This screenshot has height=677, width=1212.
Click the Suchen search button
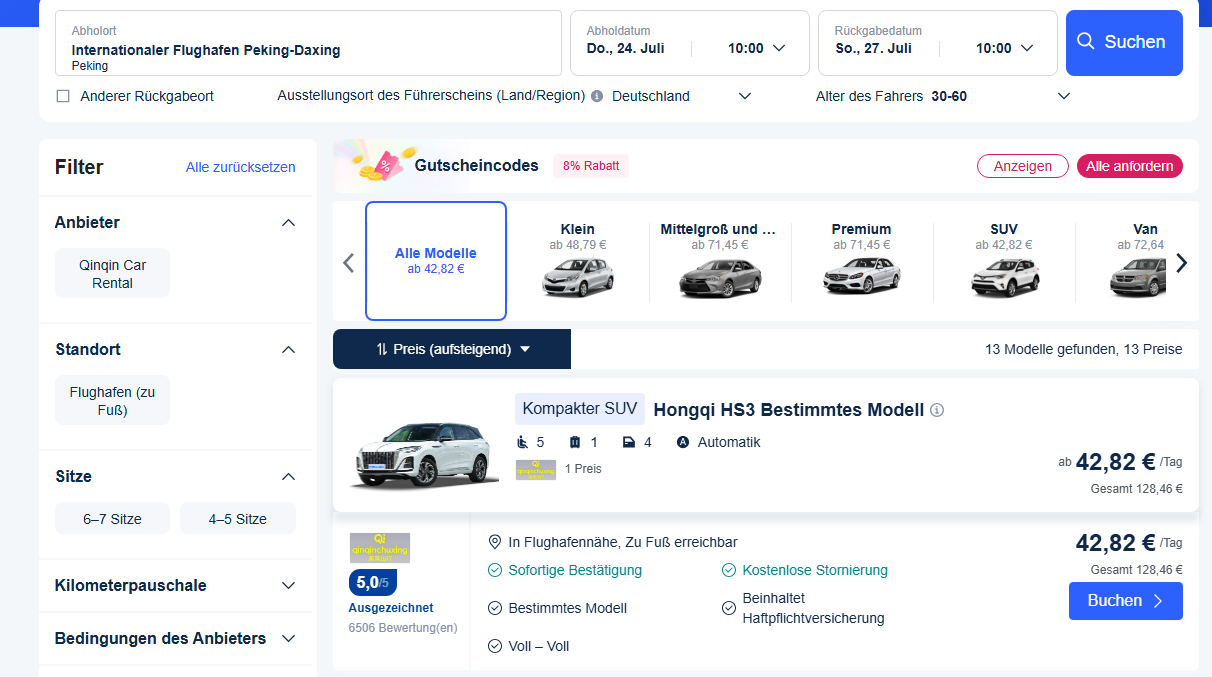click(1124, 43)
